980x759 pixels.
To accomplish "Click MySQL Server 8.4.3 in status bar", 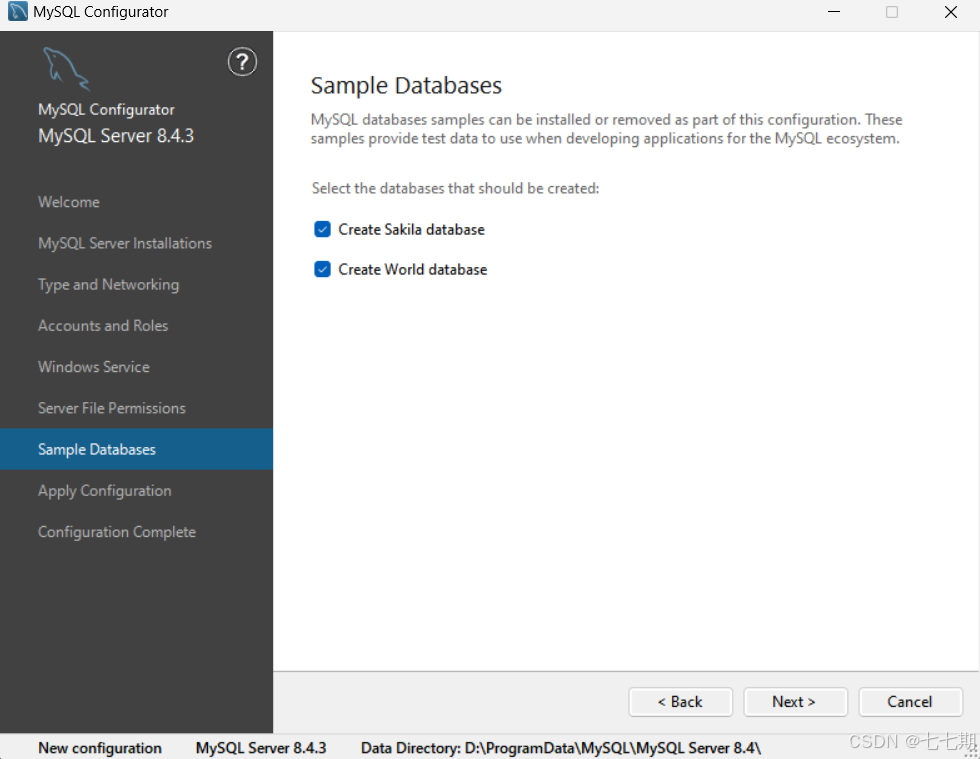I will point(261,748).
